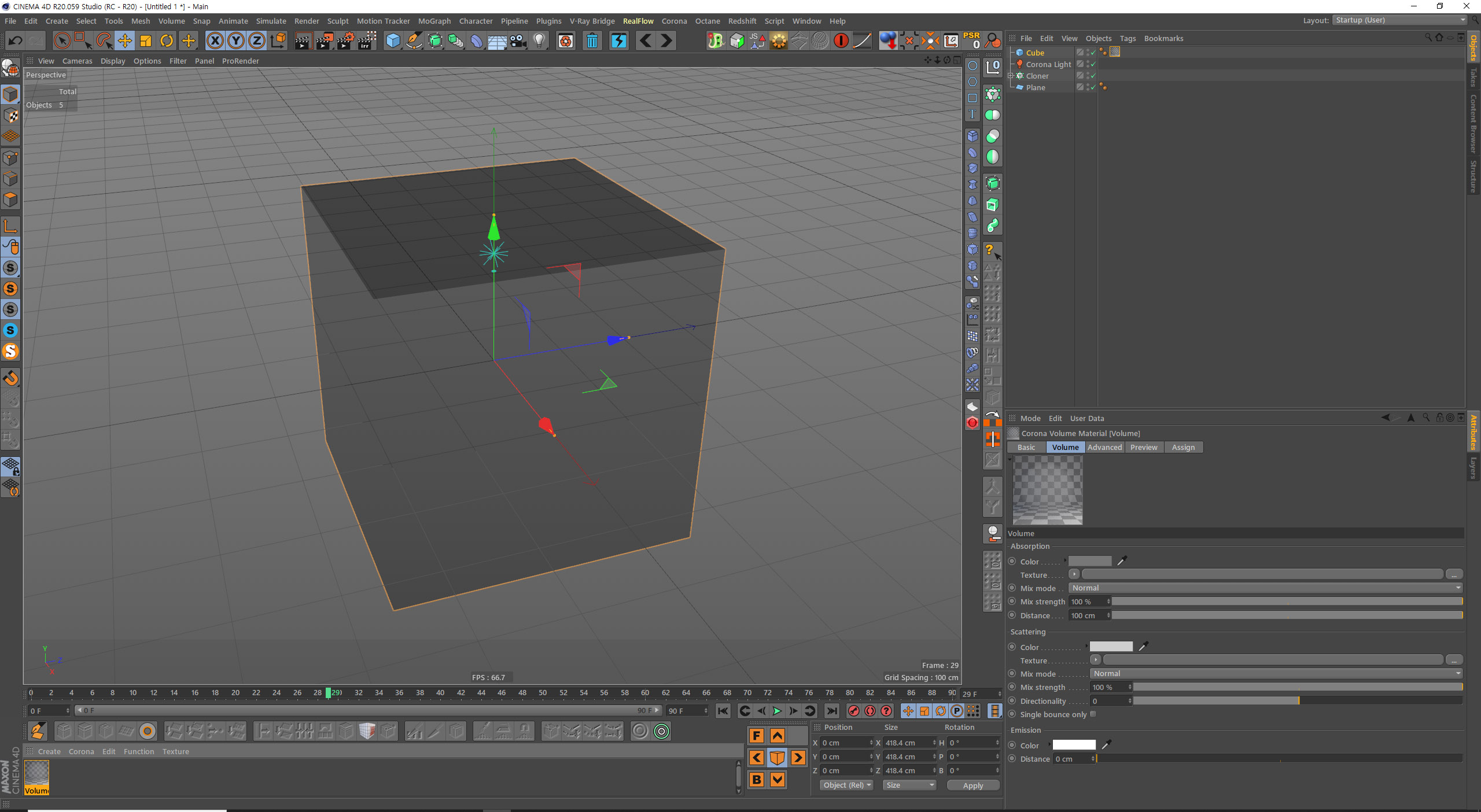Screen dimensions: 1481x812
Task: Click the Absorption color swatch
Action: pos(1090,560)
